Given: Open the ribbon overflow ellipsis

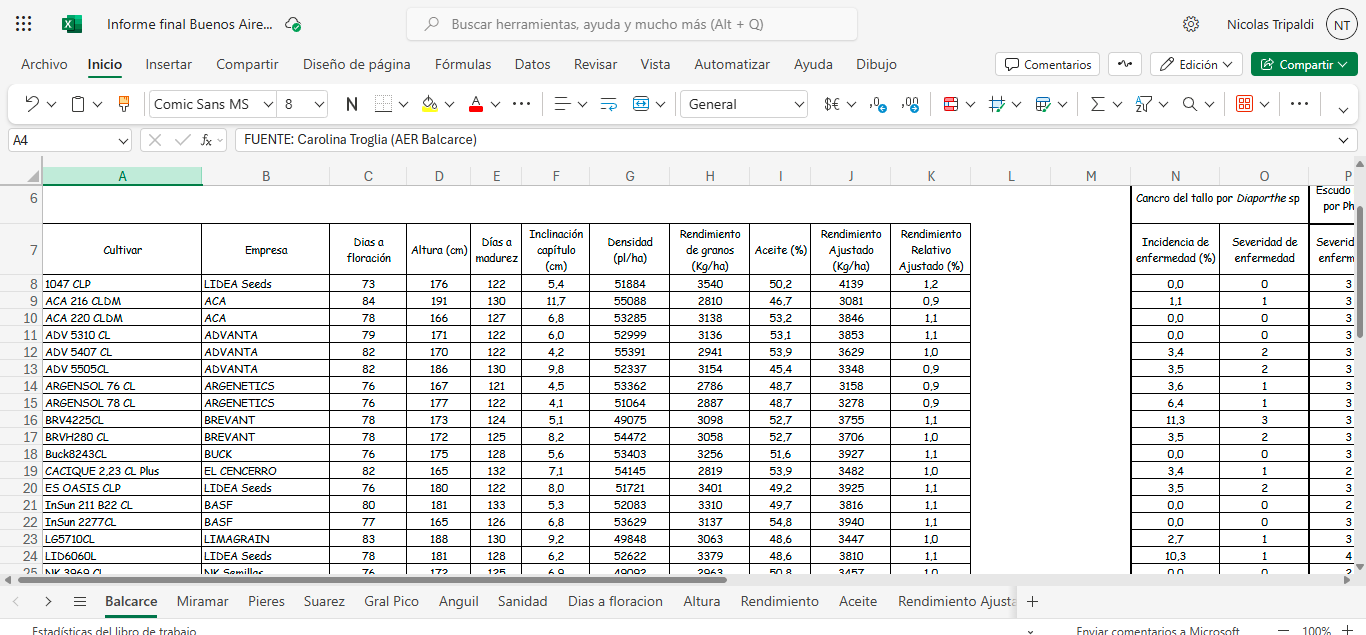Looking at the screenshot, I should [1299, 104].
